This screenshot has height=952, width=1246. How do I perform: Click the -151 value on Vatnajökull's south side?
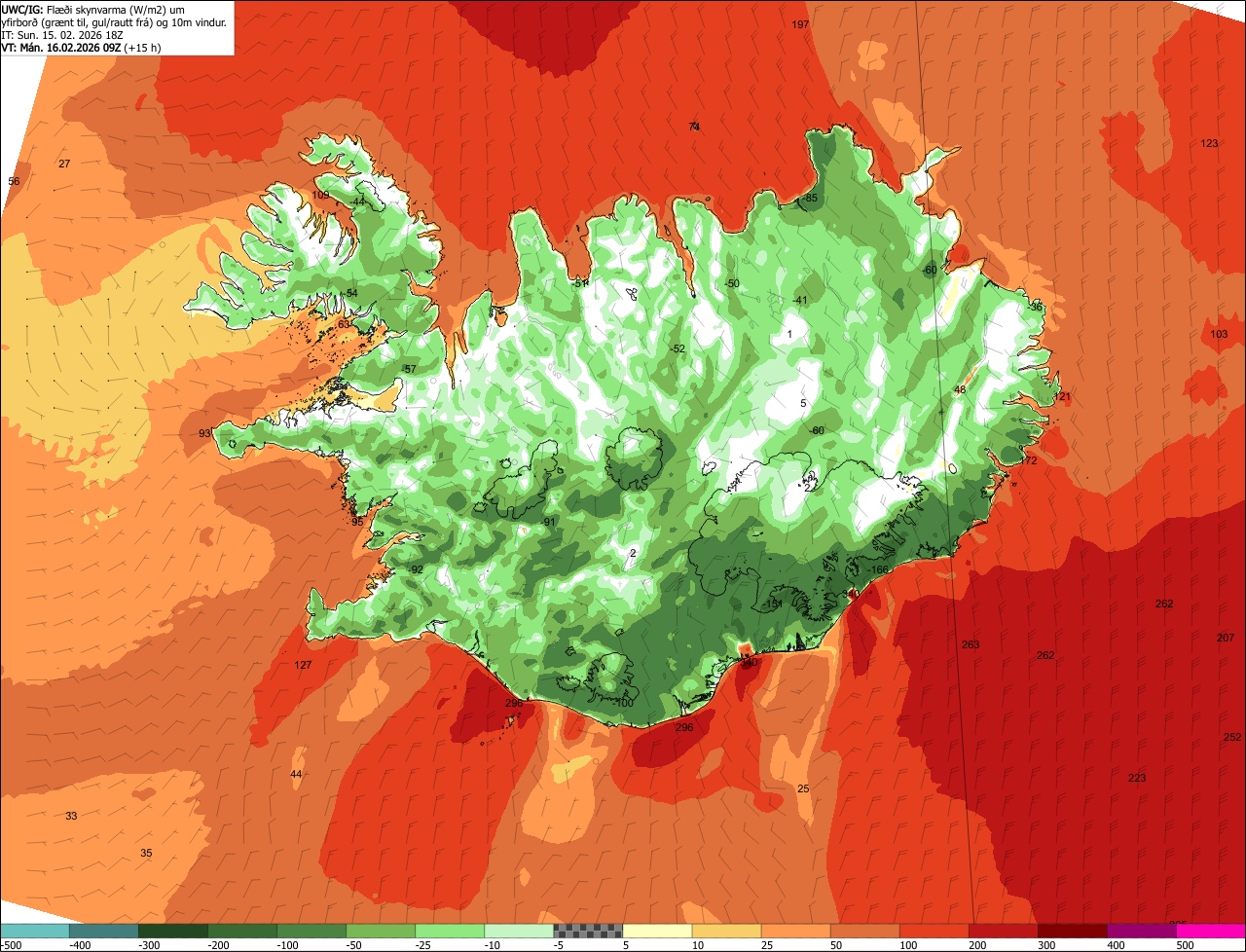(773, 604)
